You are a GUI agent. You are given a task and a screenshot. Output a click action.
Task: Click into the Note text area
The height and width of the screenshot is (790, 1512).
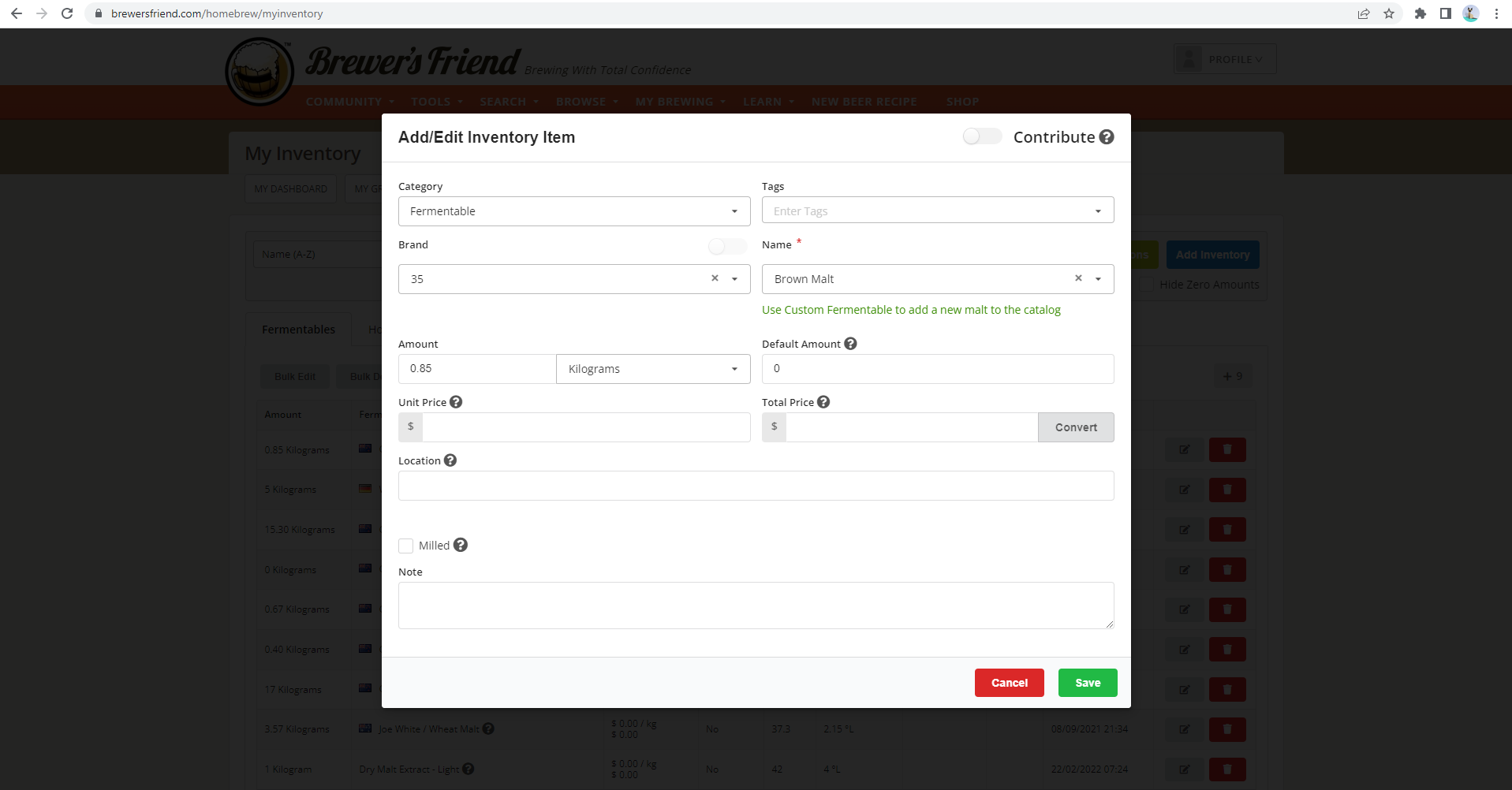click(755, 605)
